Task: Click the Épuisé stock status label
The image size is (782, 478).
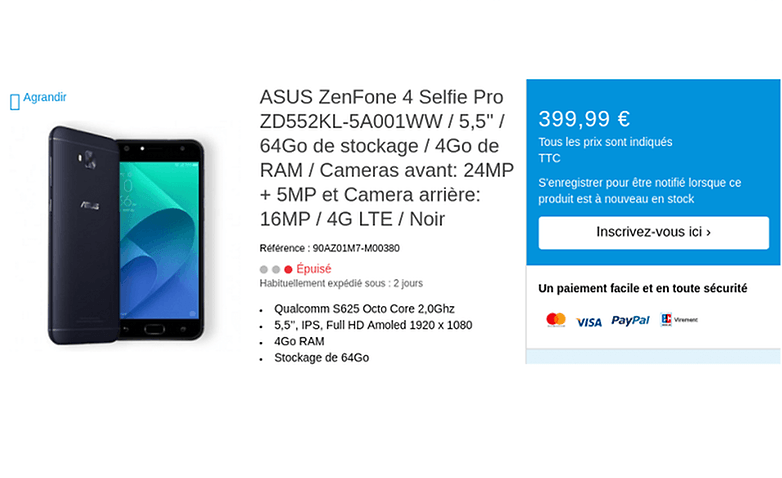Action: [x=314, y=269]
